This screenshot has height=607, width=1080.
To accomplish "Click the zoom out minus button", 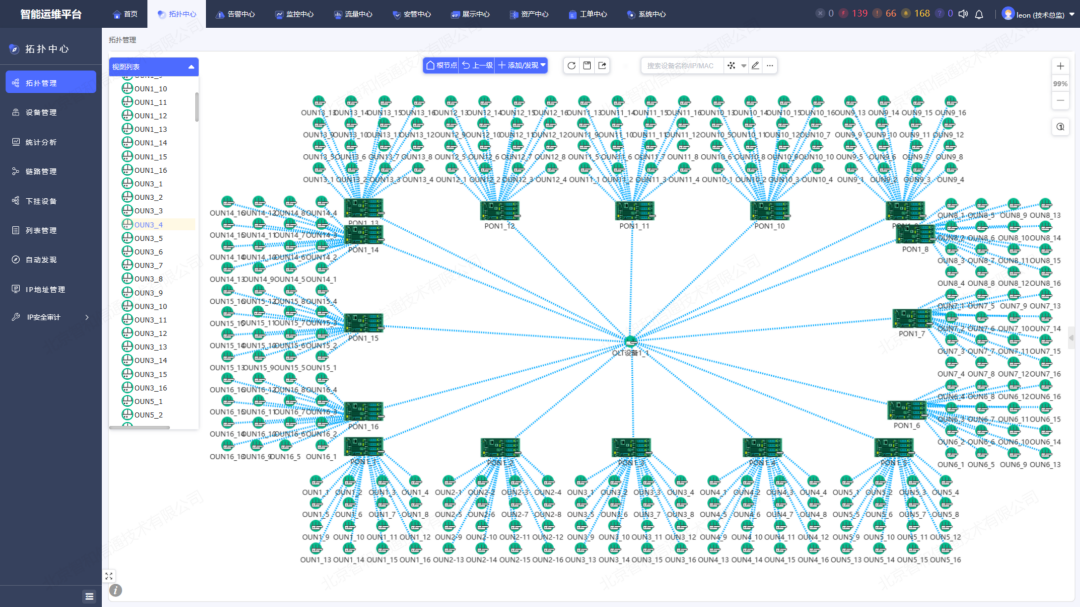I will [1060, 100].
